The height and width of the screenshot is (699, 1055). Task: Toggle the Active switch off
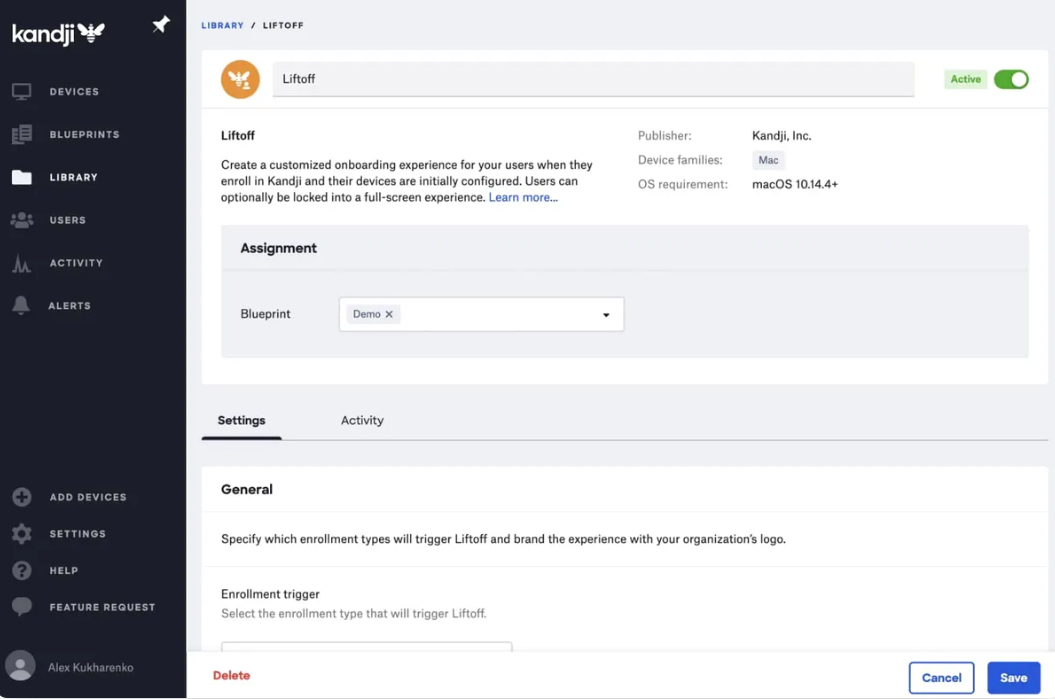(1011, 78)
